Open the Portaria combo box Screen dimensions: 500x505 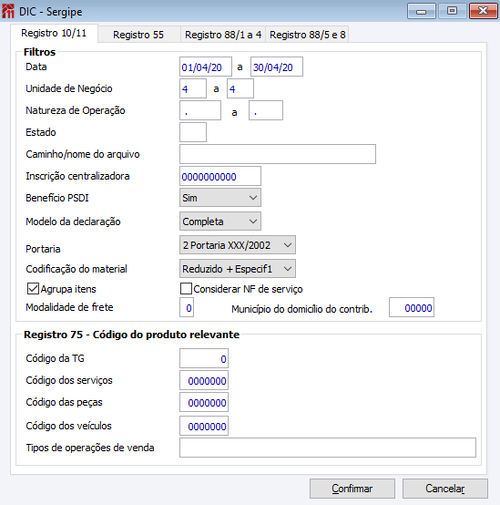click(x=237, y=245)
